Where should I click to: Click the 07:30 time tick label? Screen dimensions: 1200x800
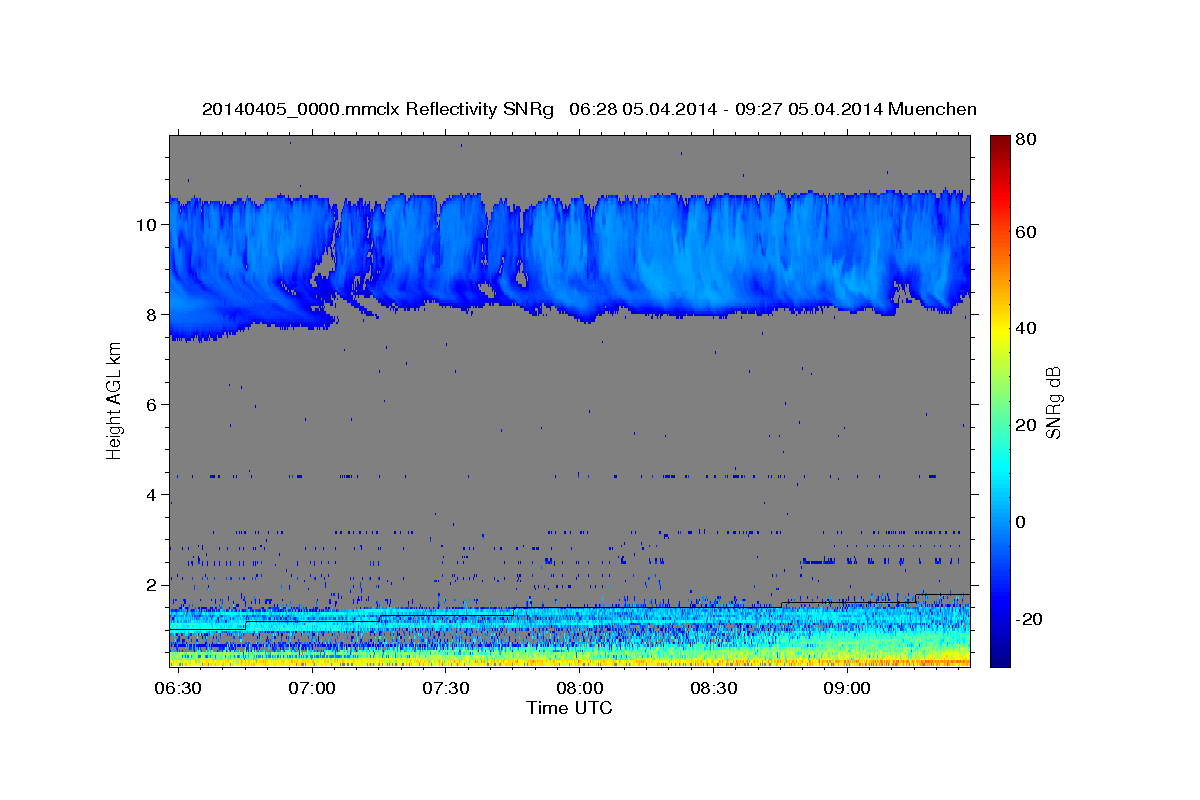445,688
